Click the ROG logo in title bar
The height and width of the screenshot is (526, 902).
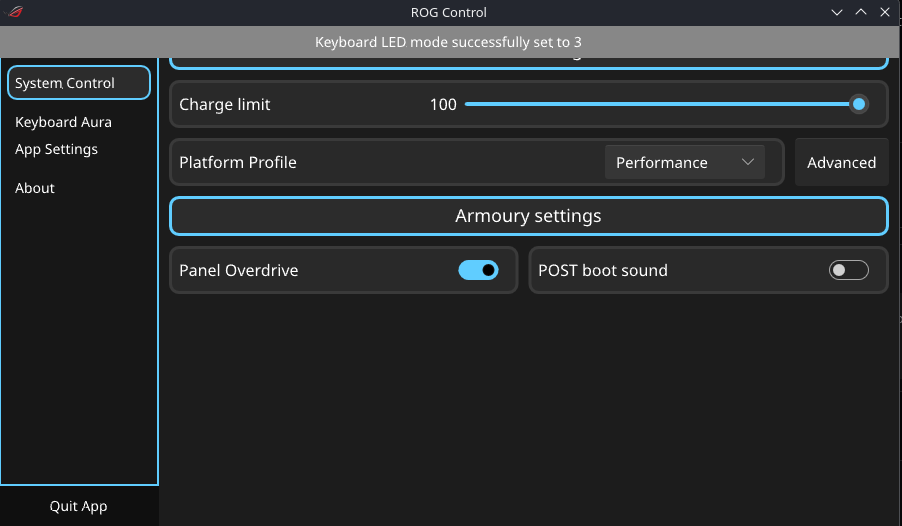pyautogui.click(x=16, y=12)
